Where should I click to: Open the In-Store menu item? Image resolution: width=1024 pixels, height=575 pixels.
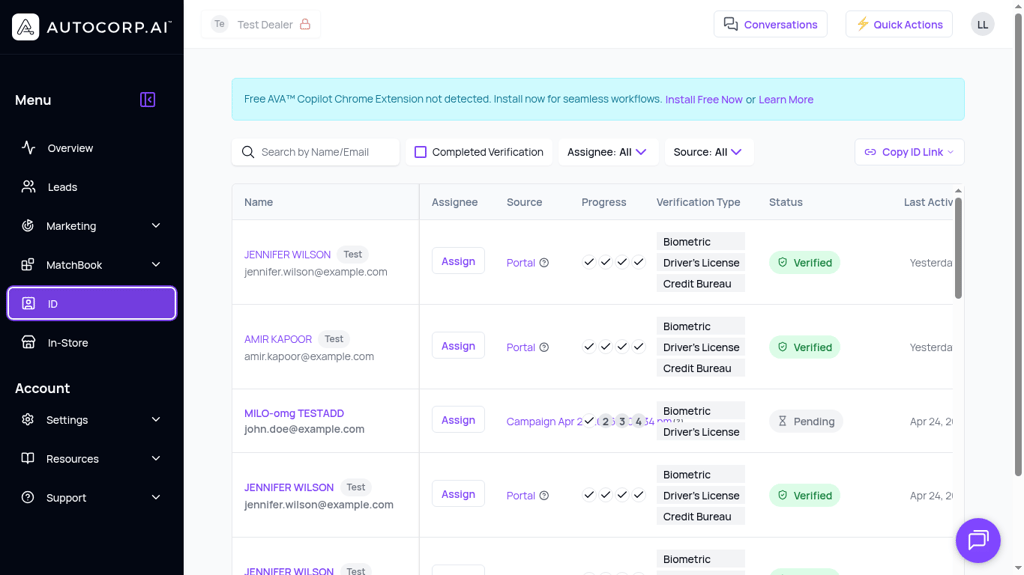pos(91,342)
